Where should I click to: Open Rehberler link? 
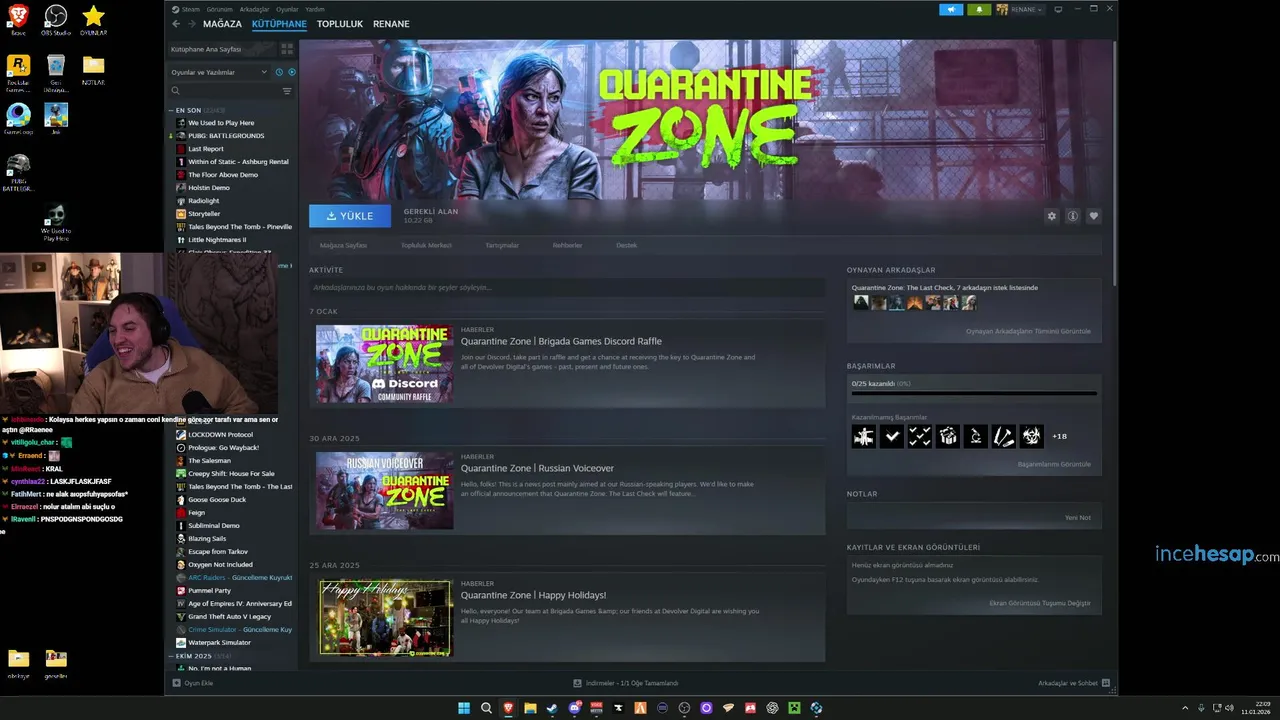[567, 245]
